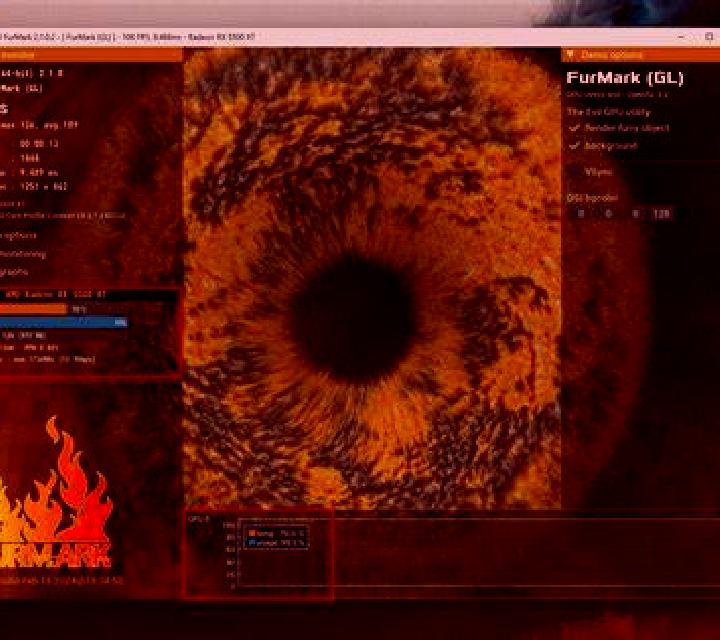Enable the VSync checkbox
Image resolution: width=720 pixels, height=640 pixels.
click(x=574, y=172)
